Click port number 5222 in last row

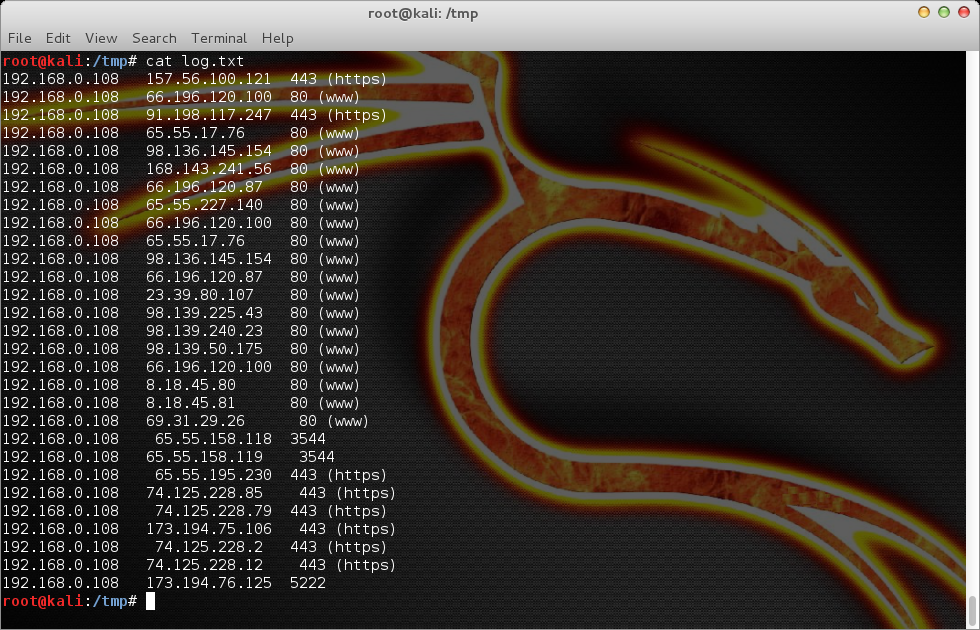(x=308, y=583)
